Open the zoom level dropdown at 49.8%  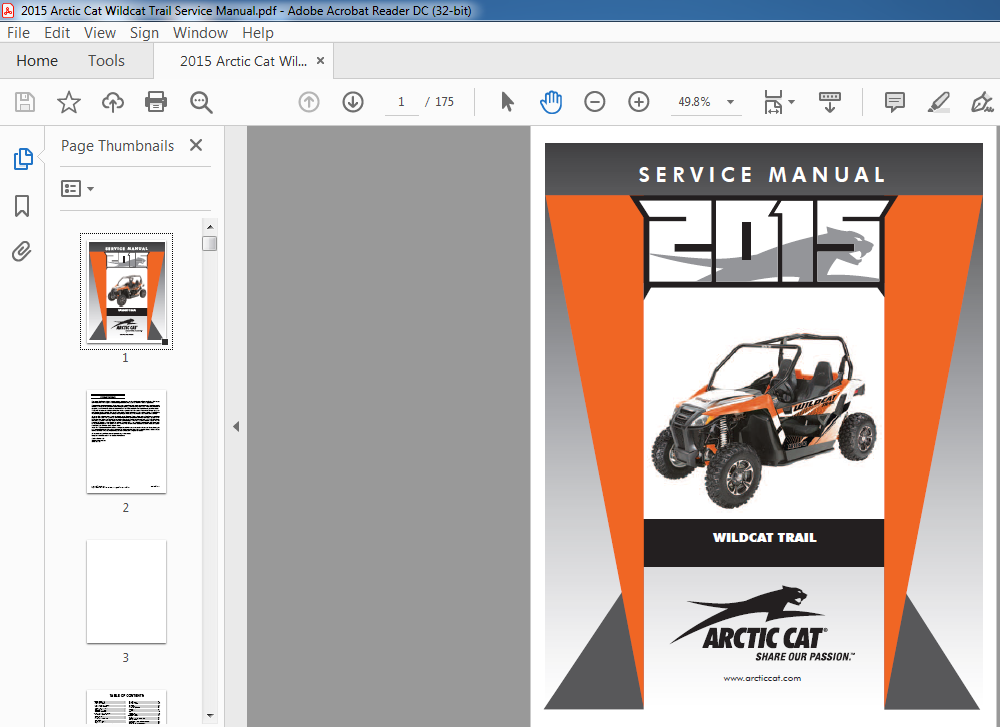(731, 102)
